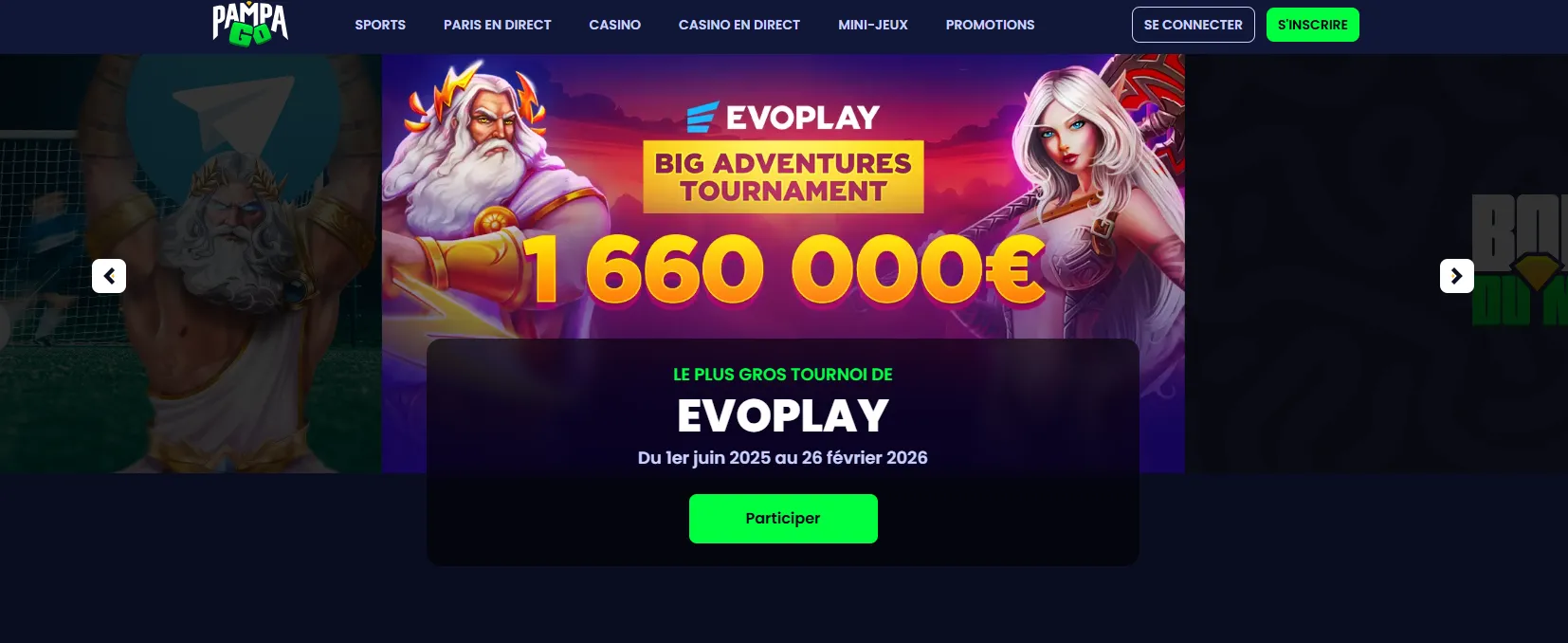Open Casino en direct section
Screen dimensions: 1568x643
739,25
